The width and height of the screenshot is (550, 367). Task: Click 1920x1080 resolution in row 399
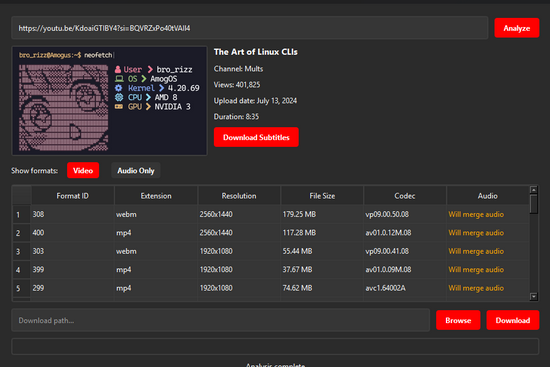(239, 269)
